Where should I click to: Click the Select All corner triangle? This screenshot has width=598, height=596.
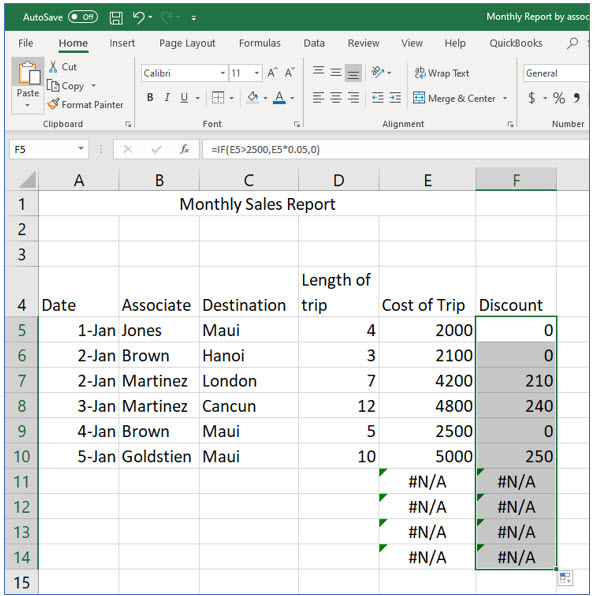click(27, 179)
